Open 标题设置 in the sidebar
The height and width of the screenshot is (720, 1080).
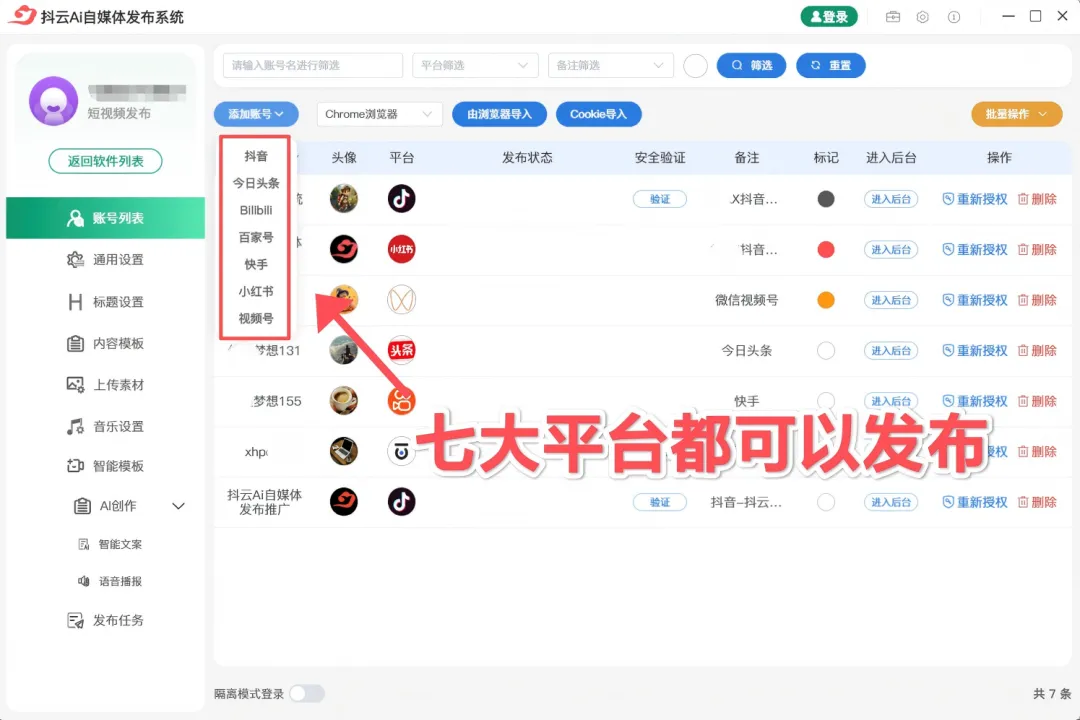[x=105, y=302]
